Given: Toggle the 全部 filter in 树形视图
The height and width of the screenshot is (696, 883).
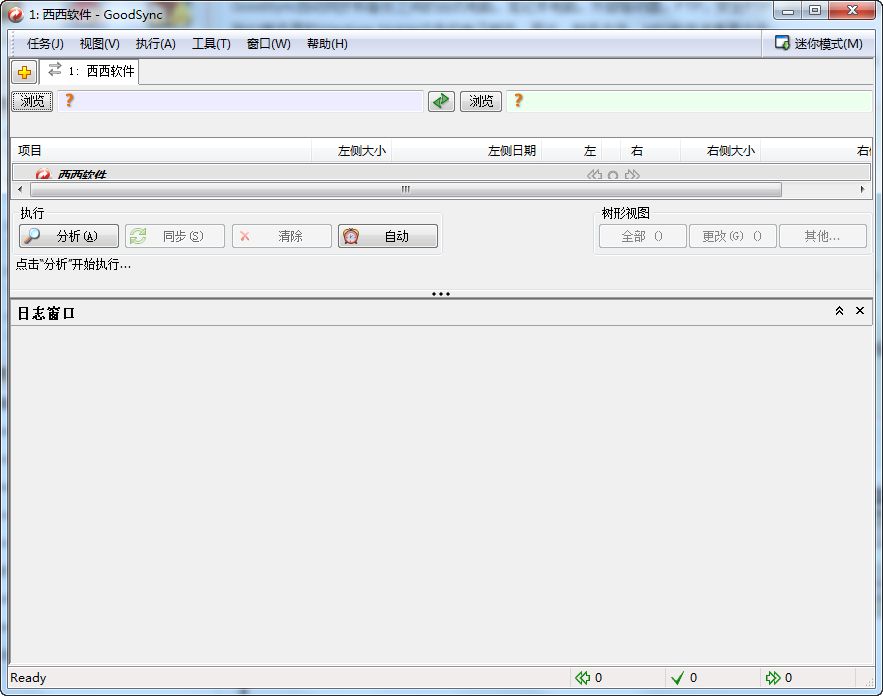Looking at the screenshot, I should click(x=642, y=235).
